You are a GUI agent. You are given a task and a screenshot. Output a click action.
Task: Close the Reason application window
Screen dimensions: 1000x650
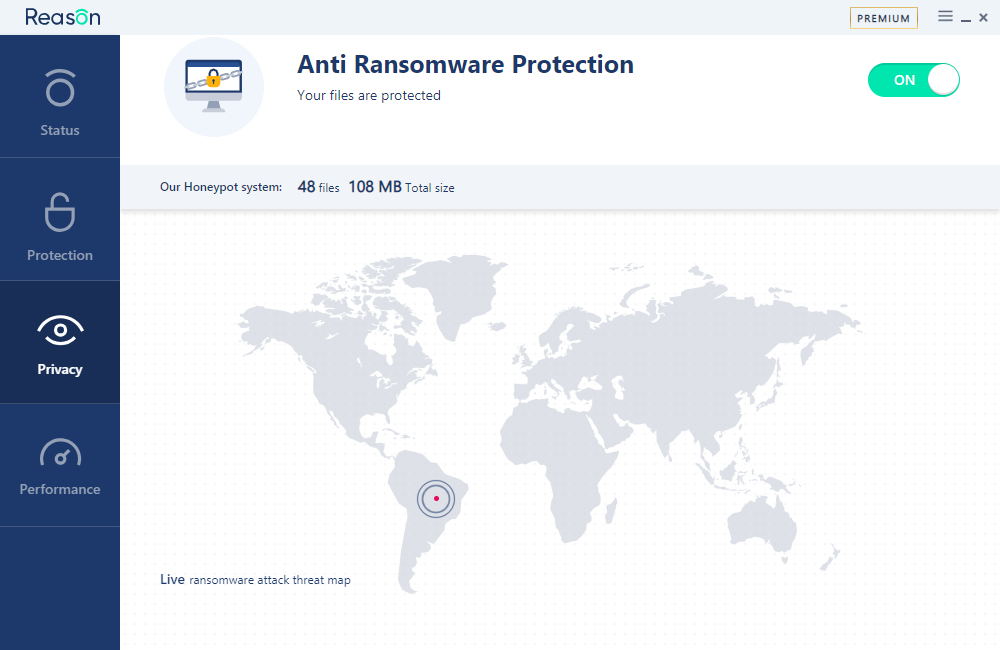click(983, 18)
